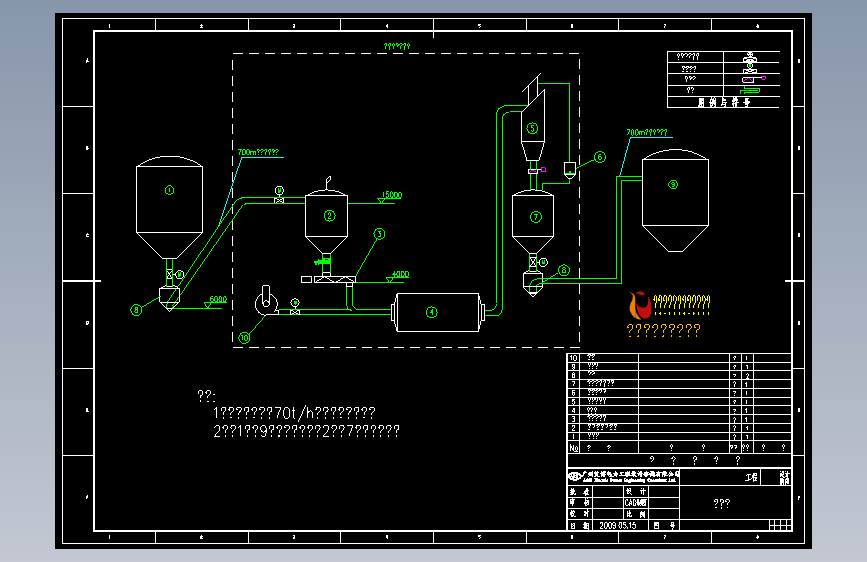Click the elevation marker labeled 15000
This screenshot has width=867, height=562.
389,197
